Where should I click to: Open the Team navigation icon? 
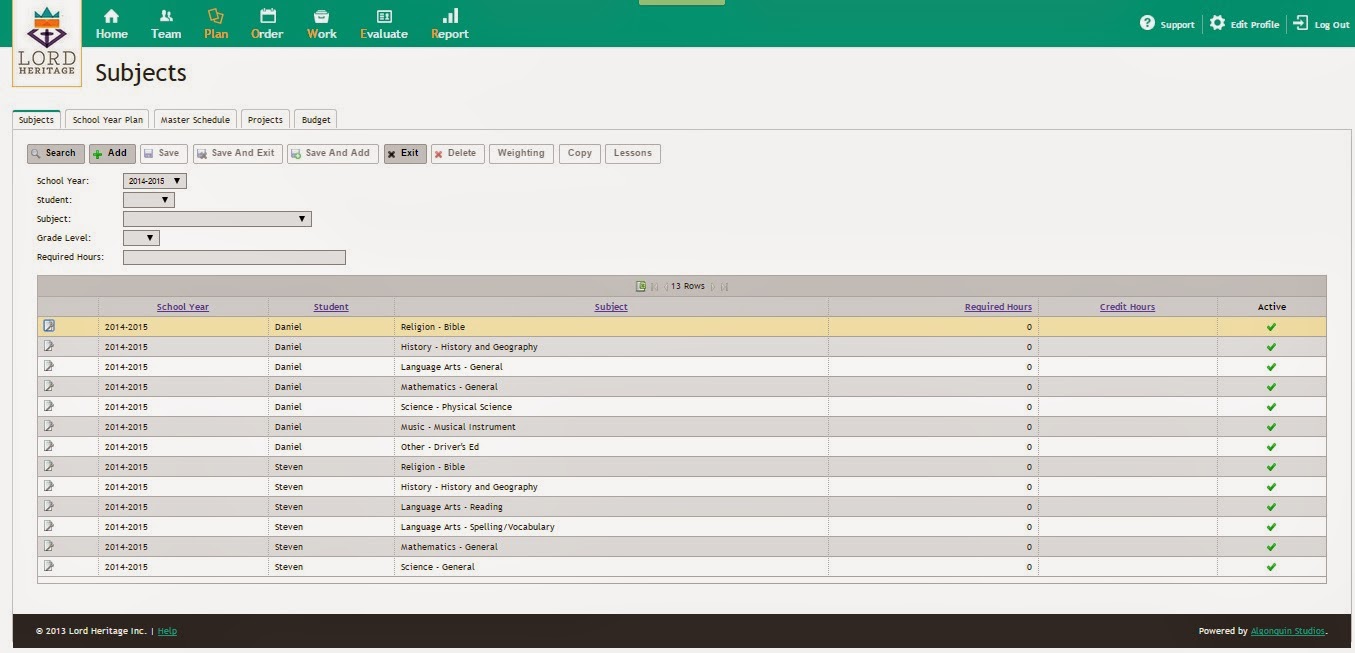pyautogui.click(x=166, y=16)
